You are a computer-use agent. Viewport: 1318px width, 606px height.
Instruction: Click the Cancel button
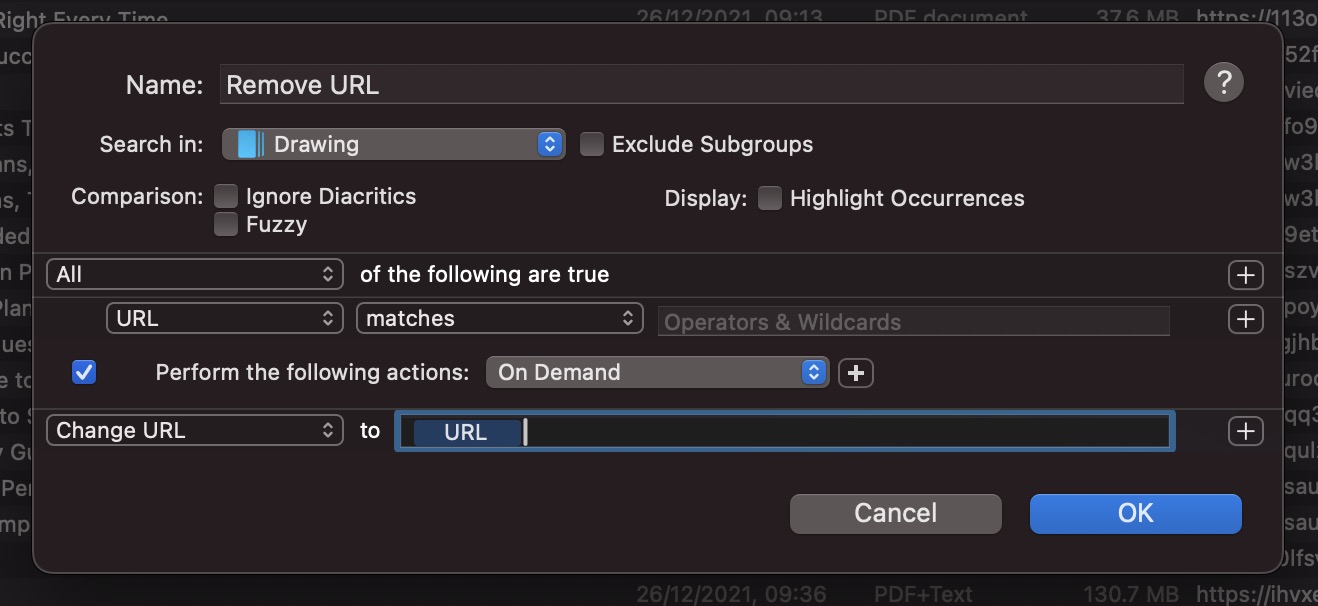[x=895, y=513]
